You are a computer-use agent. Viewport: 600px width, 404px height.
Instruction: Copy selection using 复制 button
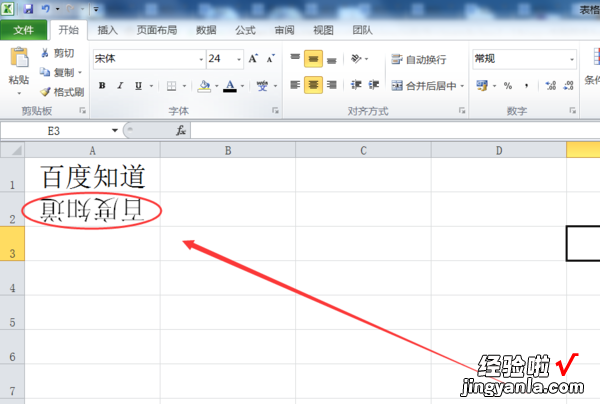(57, 72)
